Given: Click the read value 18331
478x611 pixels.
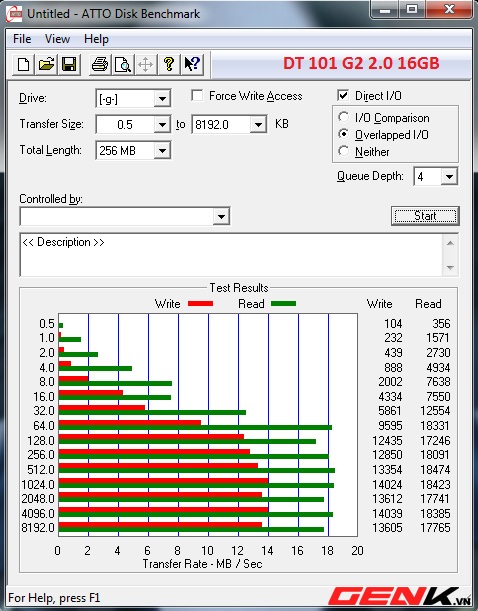Looking at the screenshot, I should point(435,426).
